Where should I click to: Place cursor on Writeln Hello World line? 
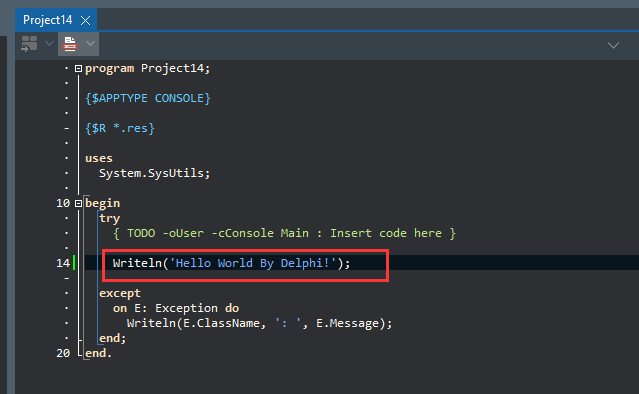(x=231, y=263)
